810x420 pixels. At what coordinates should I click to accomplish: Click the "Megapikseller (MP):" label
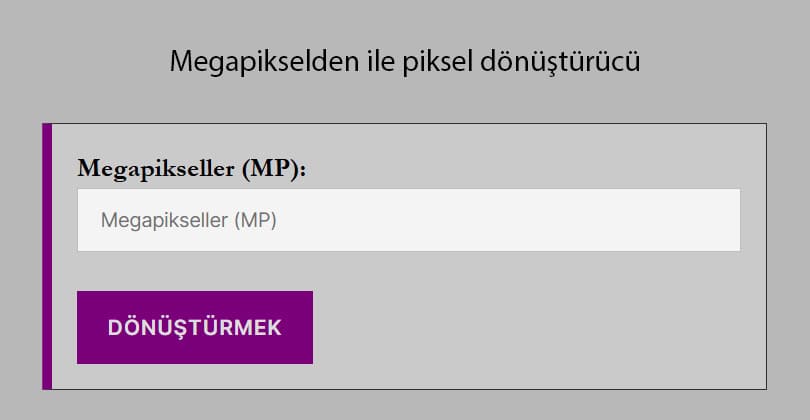(x=191, y=167)
